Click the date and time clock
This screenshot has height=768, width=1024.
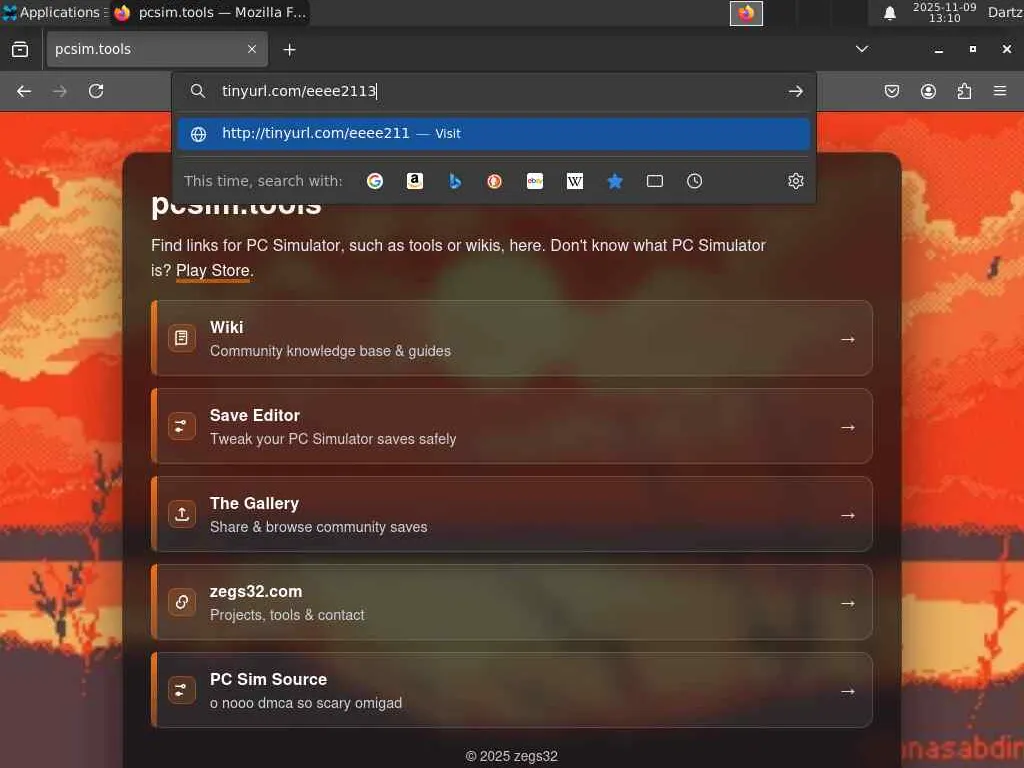click(944, 12)
